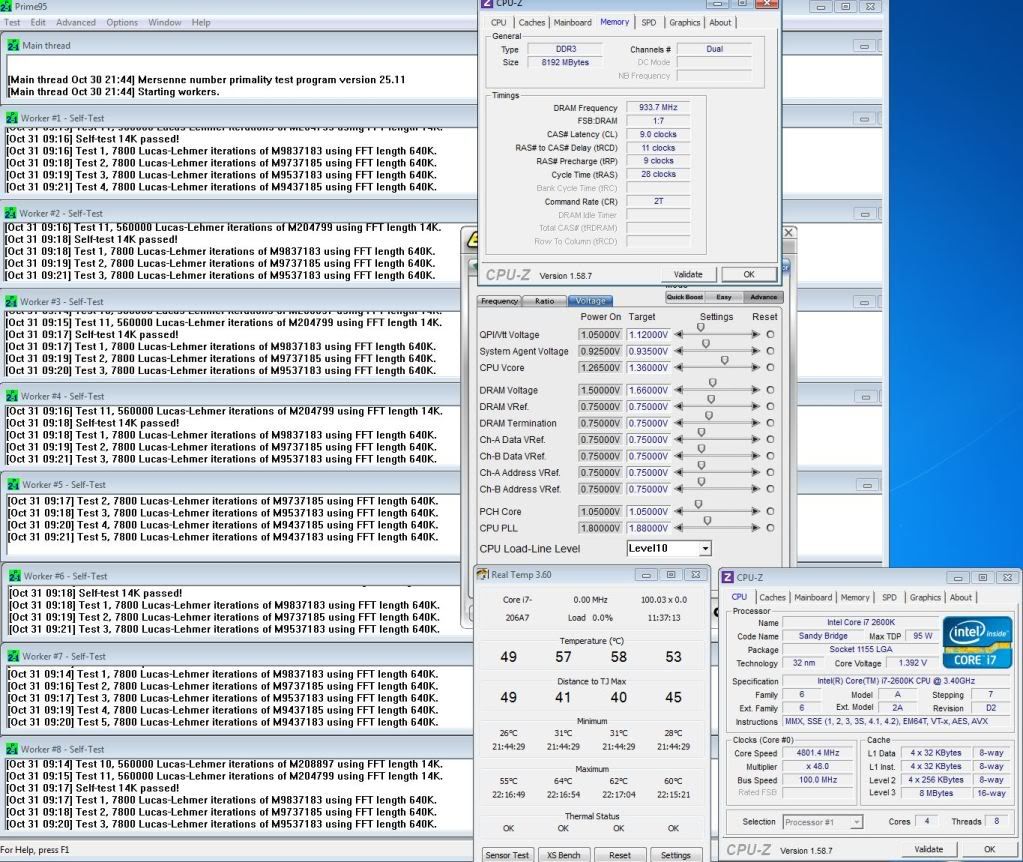Viewport: 1023px width, 862px height.
Task: Click the Worker #2 Self-Test window icon
Action: [10, 213]
